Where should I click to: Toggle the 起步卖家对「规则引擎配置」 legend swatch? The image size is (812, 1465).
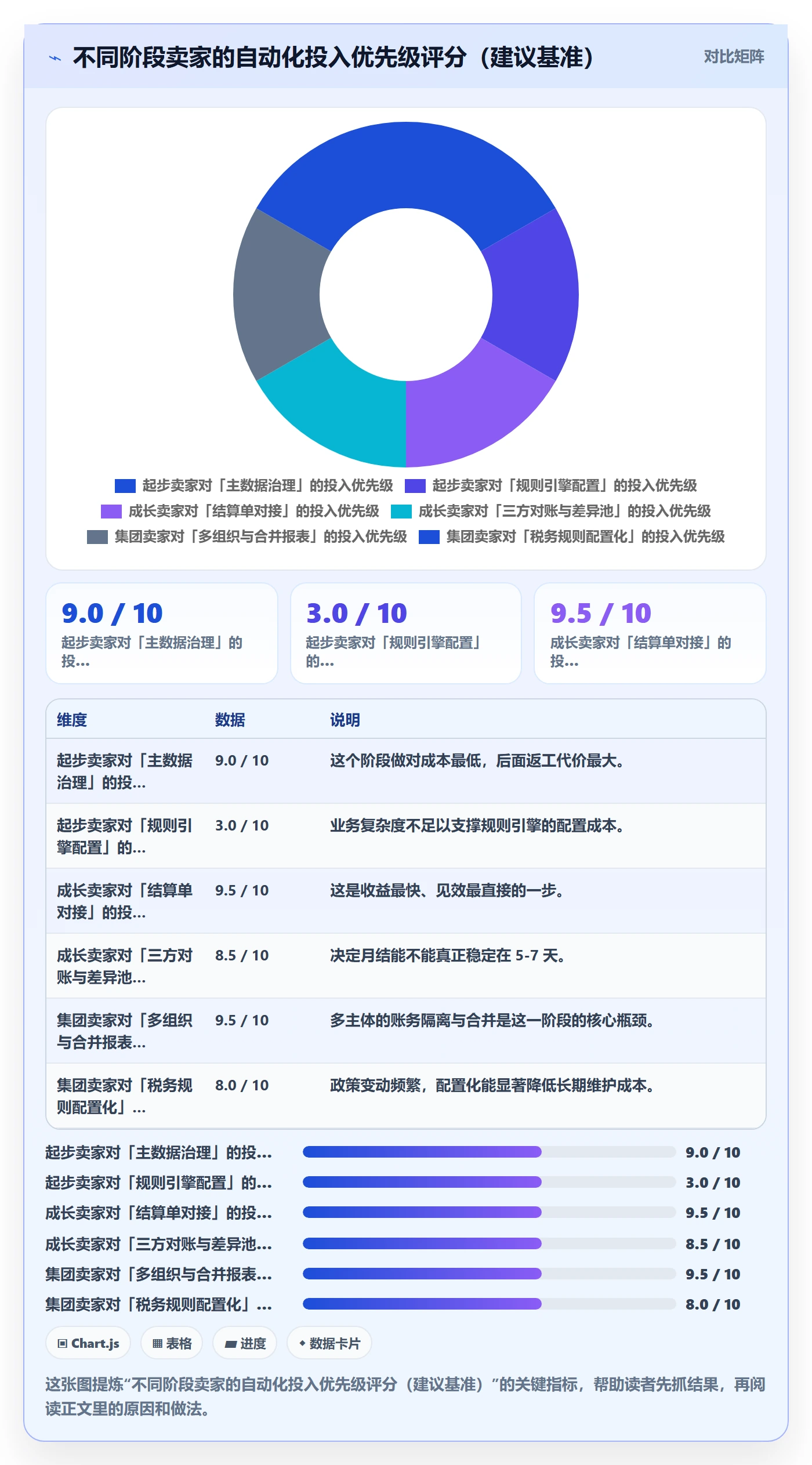(x=415, y=485)
